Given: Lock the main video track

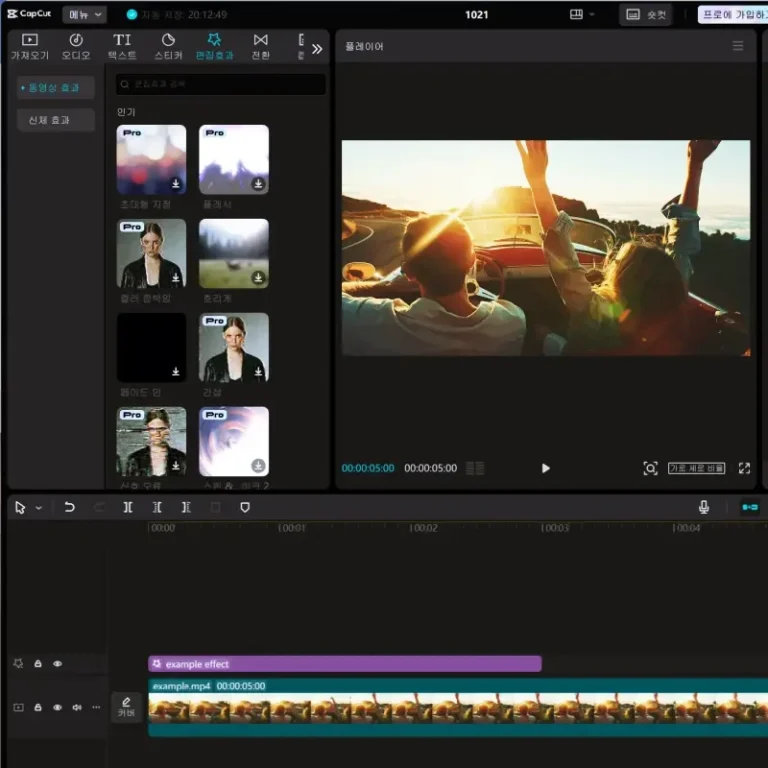Looking at the screenshot, I should (x=38, y=707).
